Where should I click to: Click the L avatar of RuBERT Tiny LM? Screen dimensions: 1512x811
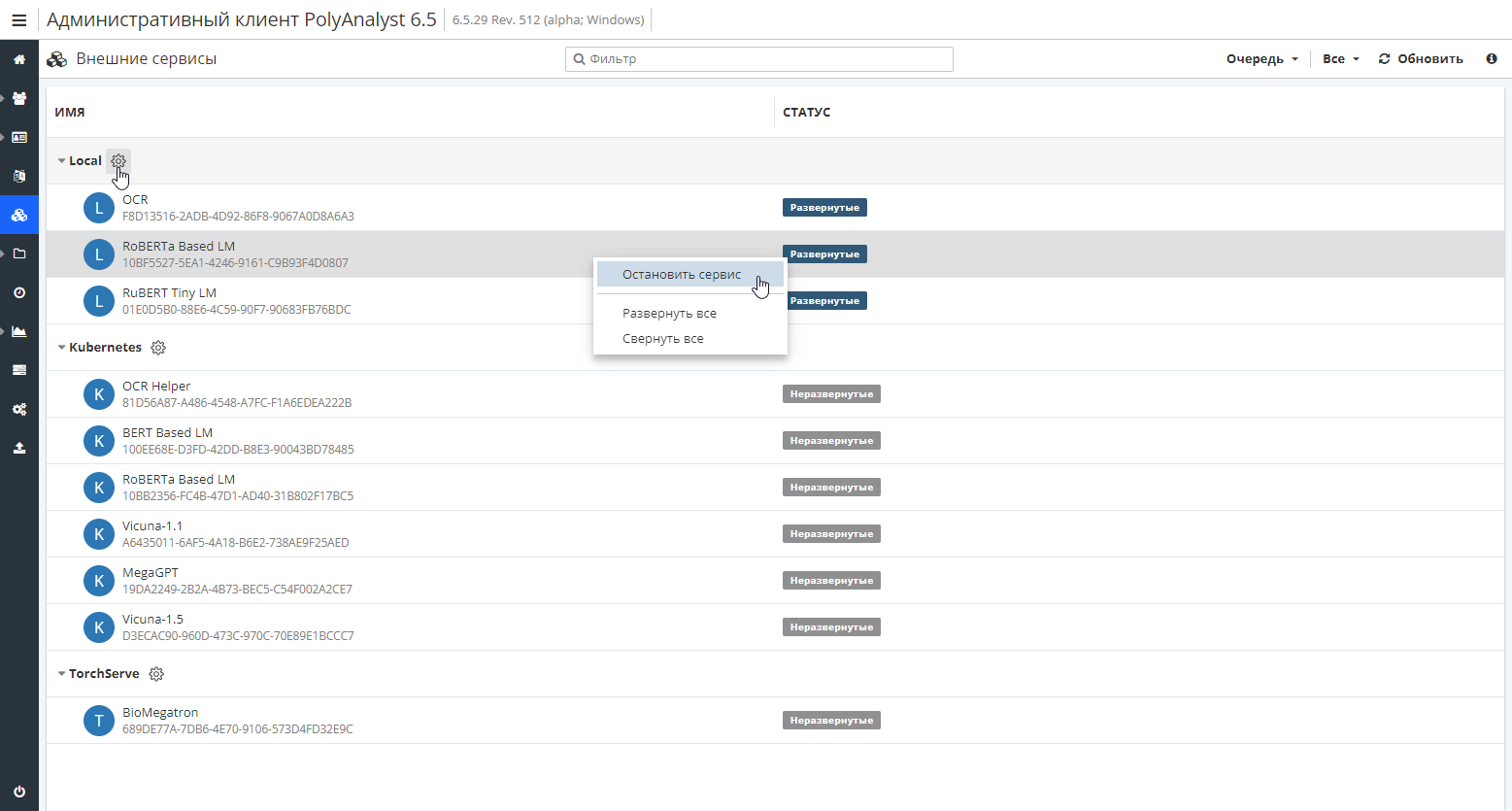99,301
